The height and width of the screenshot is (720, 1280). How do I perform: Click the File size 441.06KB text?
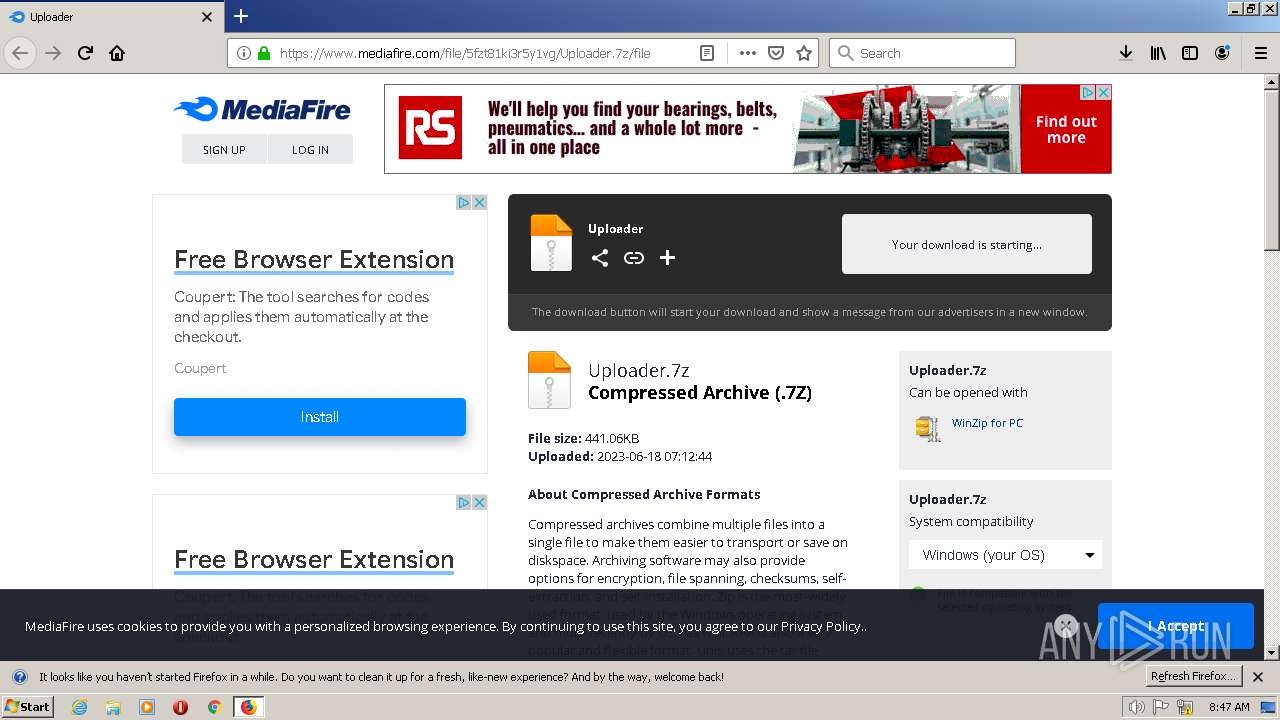pos(583,438)
